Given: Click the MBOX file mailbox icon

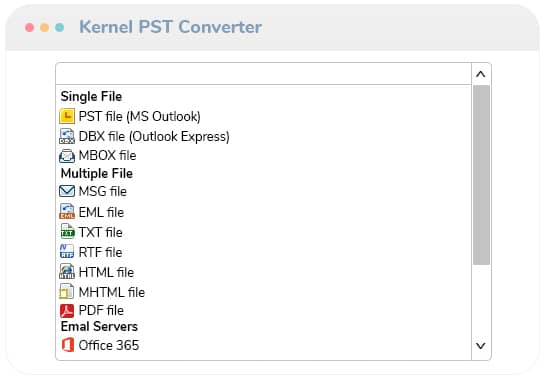Looking at the screenshot, I should click(x=67, y=156).
